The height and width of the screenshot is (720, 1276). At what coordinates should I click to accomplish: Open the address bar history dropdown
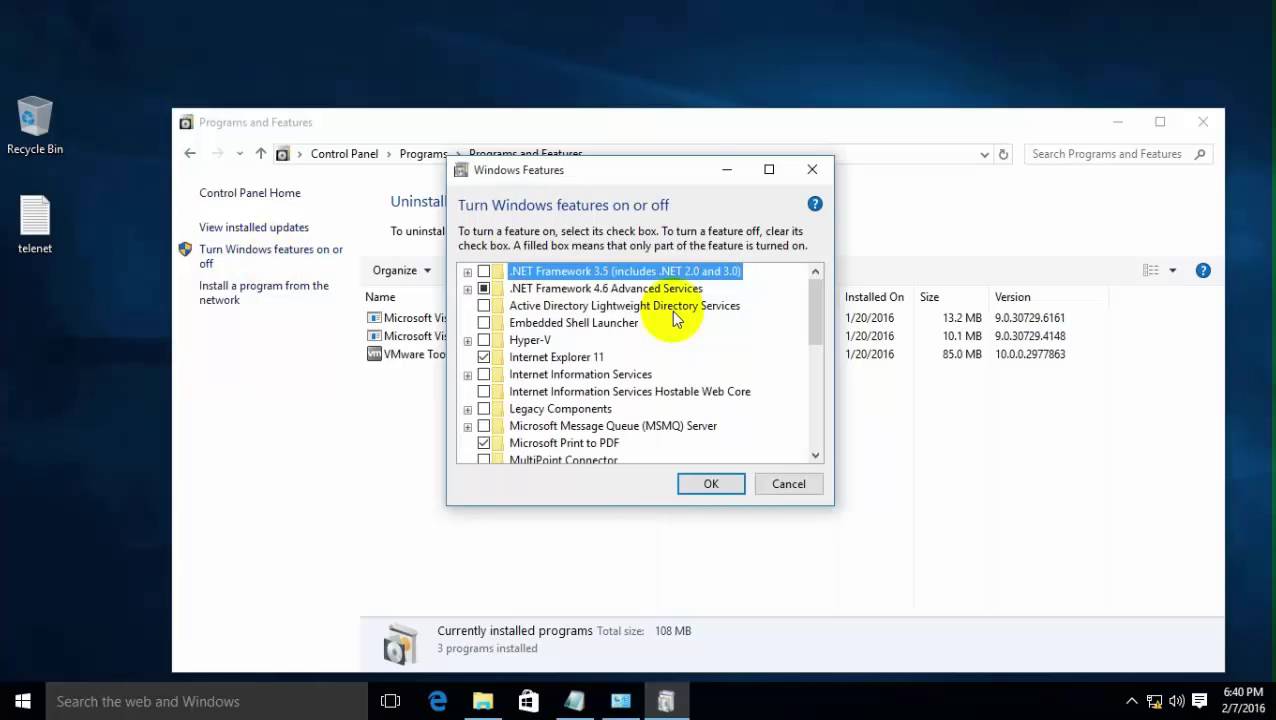pos(985,154)
